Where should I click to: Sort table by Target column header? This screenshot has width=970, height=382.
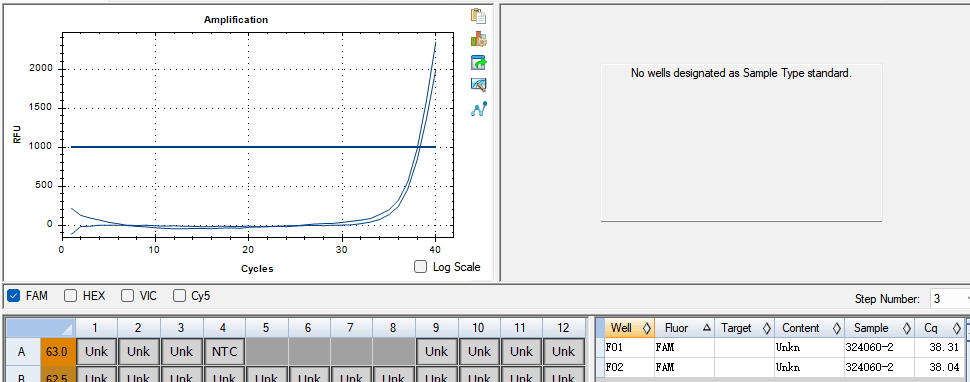[x=744, y=328]
